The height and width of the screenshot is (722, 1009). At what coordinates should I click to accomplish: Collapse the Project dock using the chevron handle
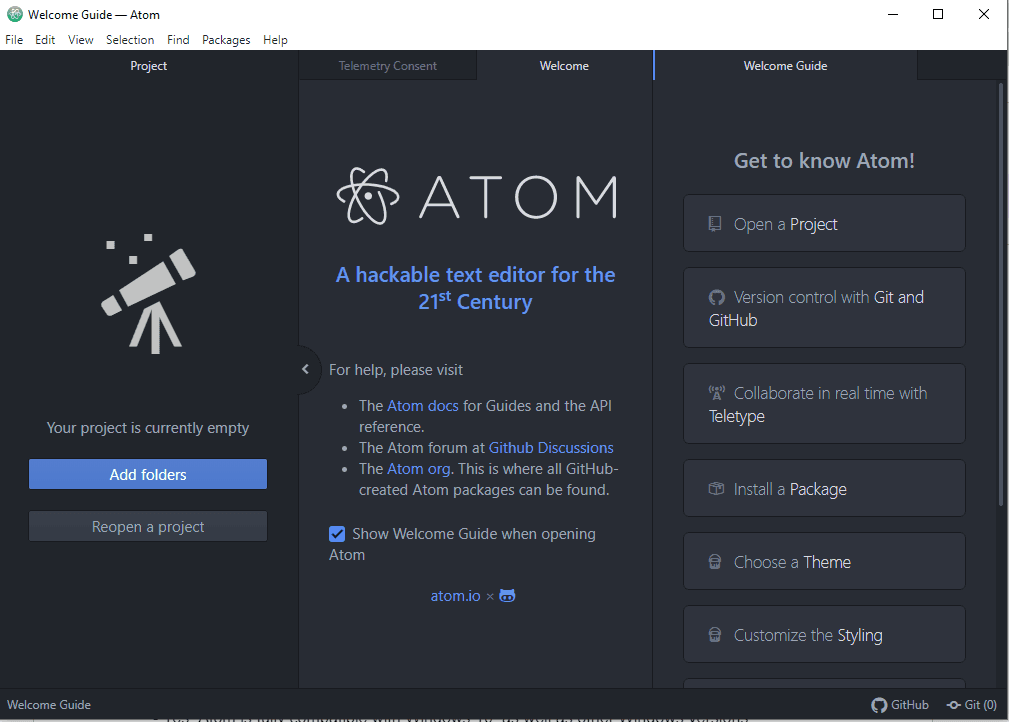(306, 369)
